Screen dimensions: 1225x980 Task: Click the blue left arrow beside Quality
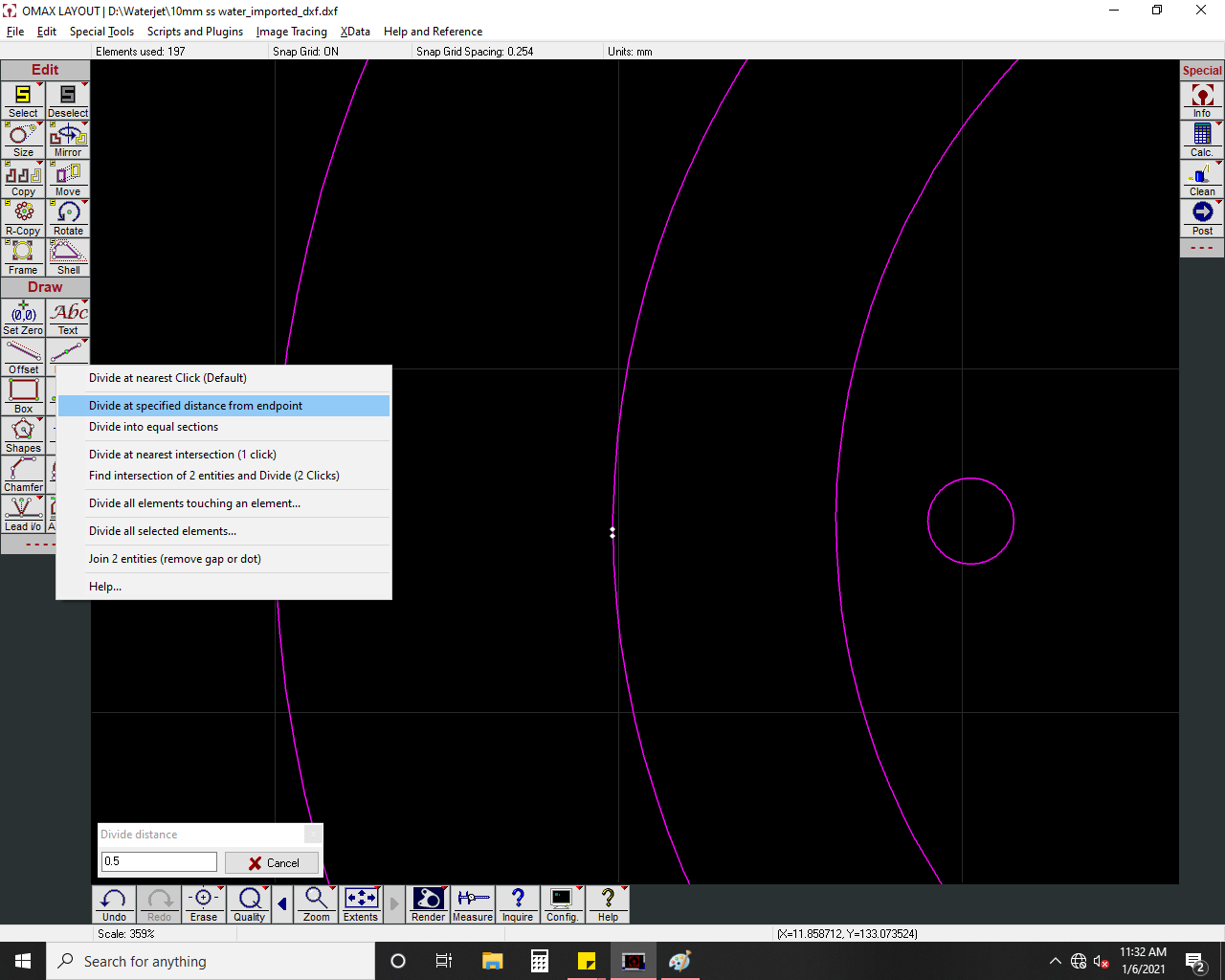[282, 904]
